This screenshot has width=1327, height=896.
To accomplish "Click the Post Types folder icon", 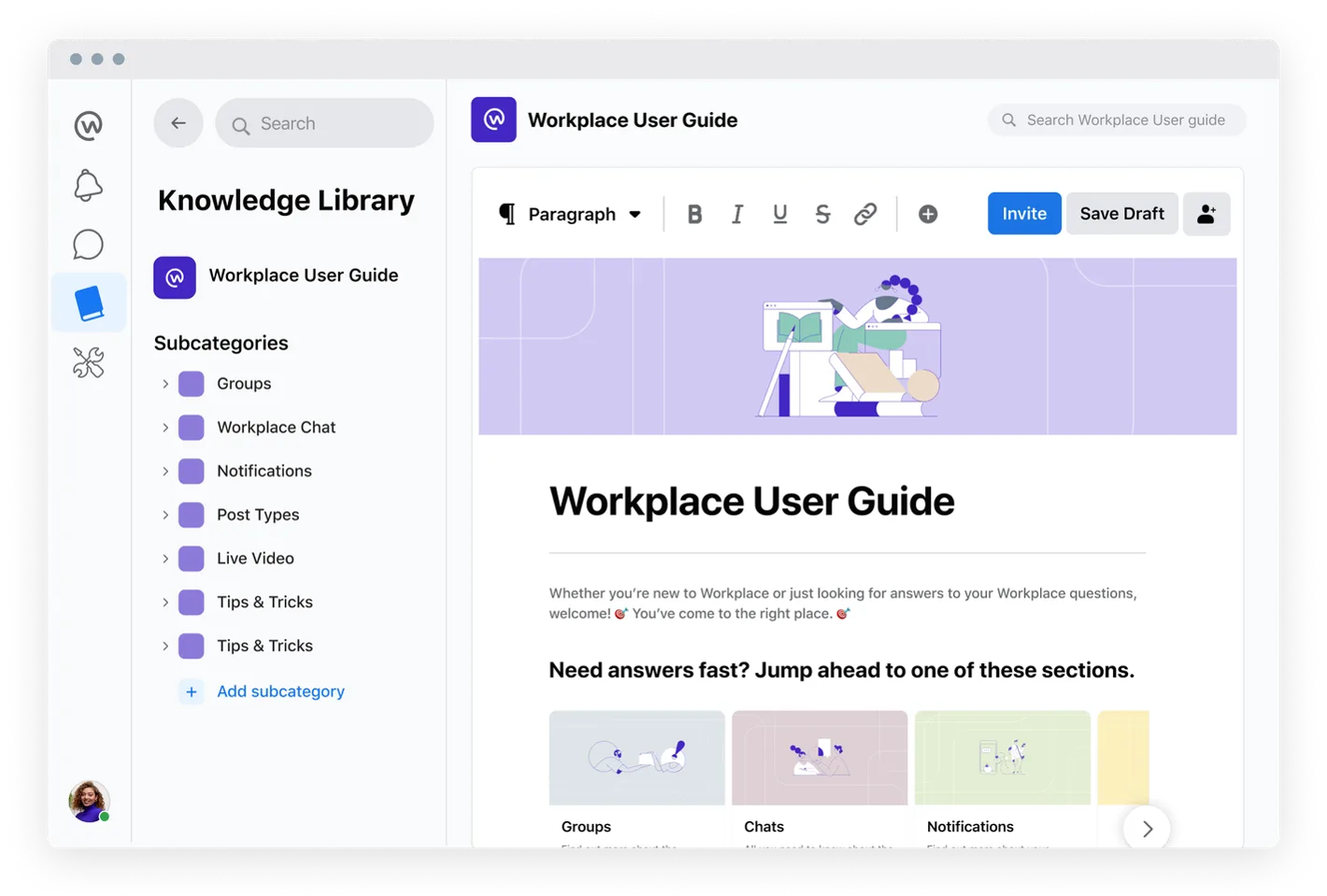I will point(192,515).
